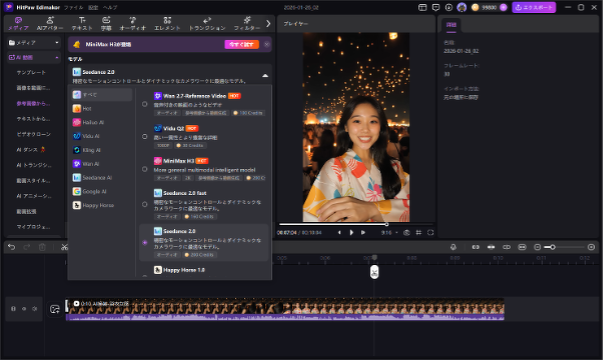Filter models by Kling AI
The width and height of the screenshot is (604, 360).
pyautogui.click(x=102, y=150)
